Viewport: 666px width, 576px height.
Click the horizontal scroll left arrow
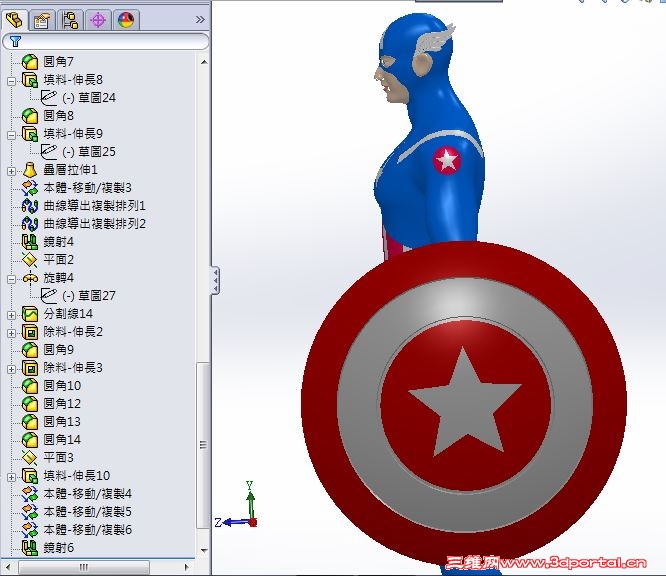point(8,567)
